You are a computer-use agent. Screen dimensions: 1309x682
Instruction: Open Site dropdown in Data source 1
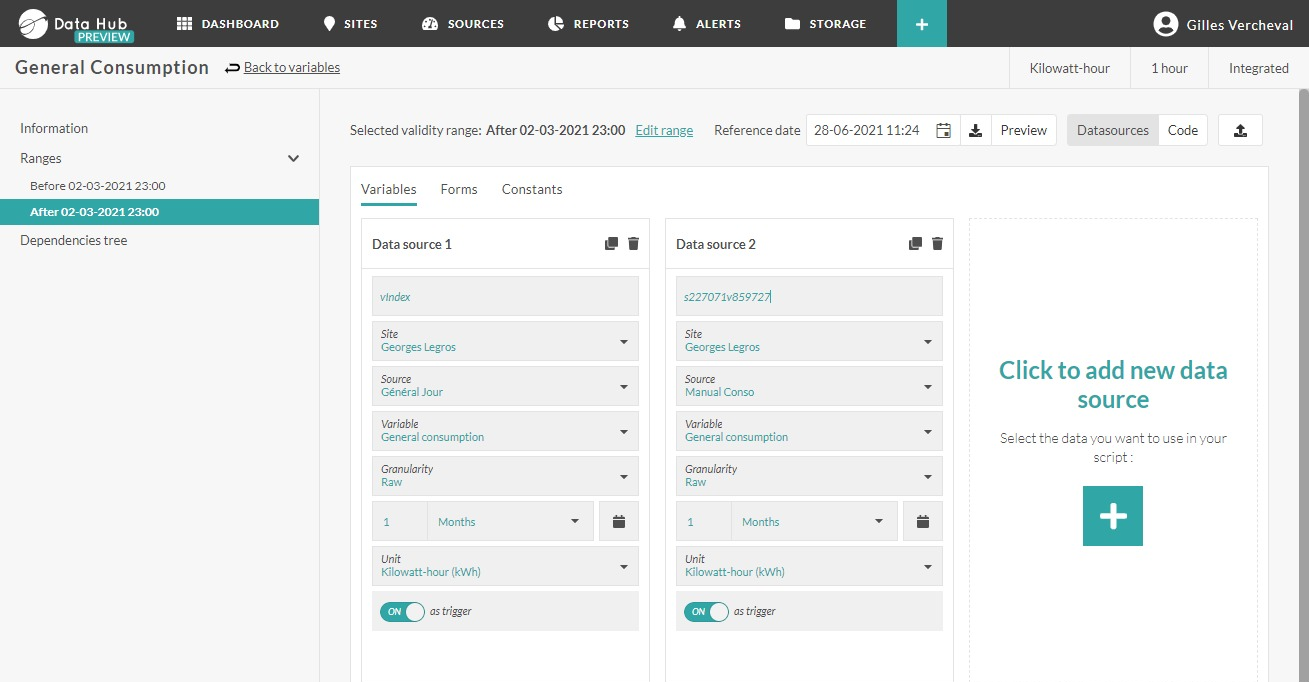[x=505, y=341]
